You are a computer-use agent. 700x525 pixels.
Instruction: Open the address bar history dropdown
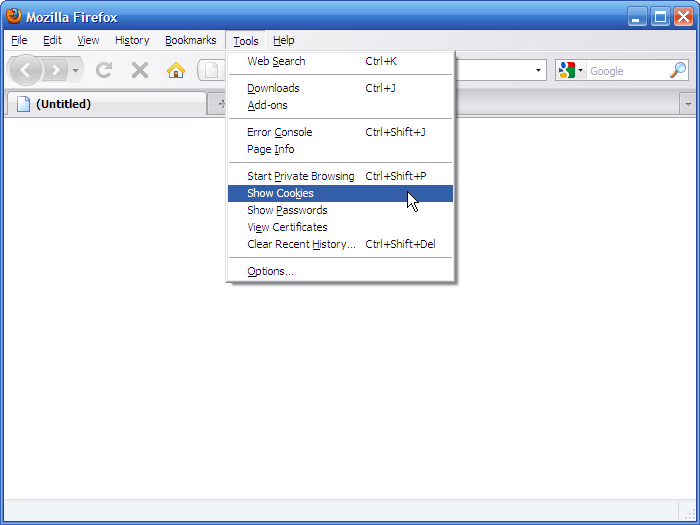tap(538, 70)
